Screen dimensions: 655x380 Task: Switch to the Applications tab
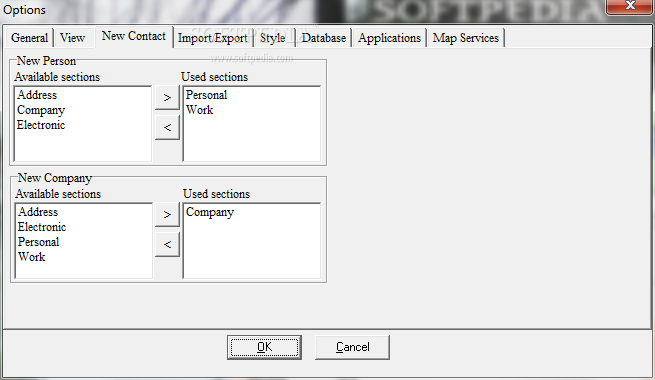coord(389,38)
